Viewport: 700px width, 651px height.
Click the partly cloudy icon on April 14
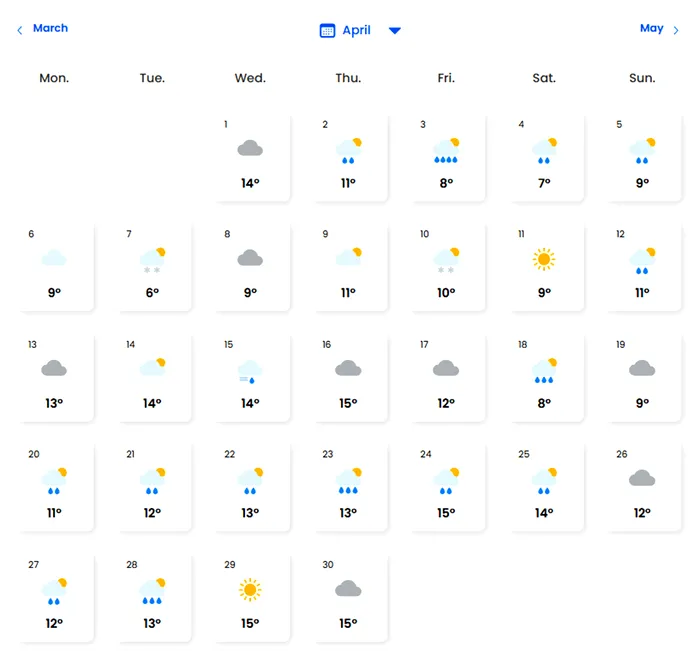click(x=152, y=369)
